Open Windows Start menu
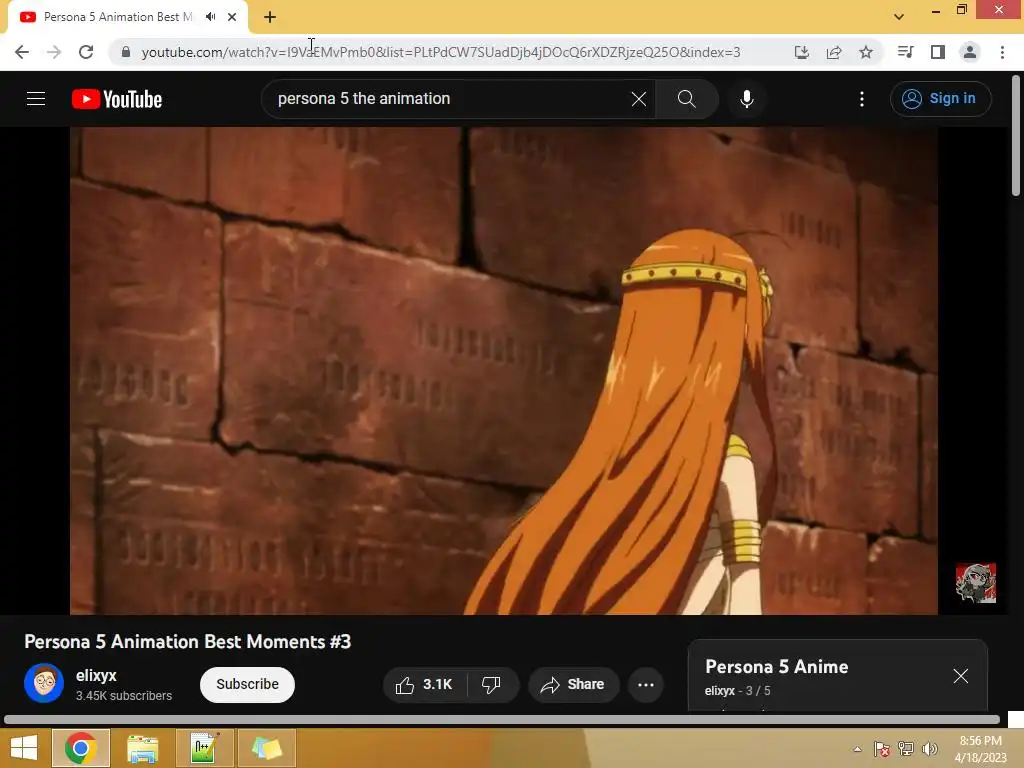1024x768 pixels. tap(24, 748)
